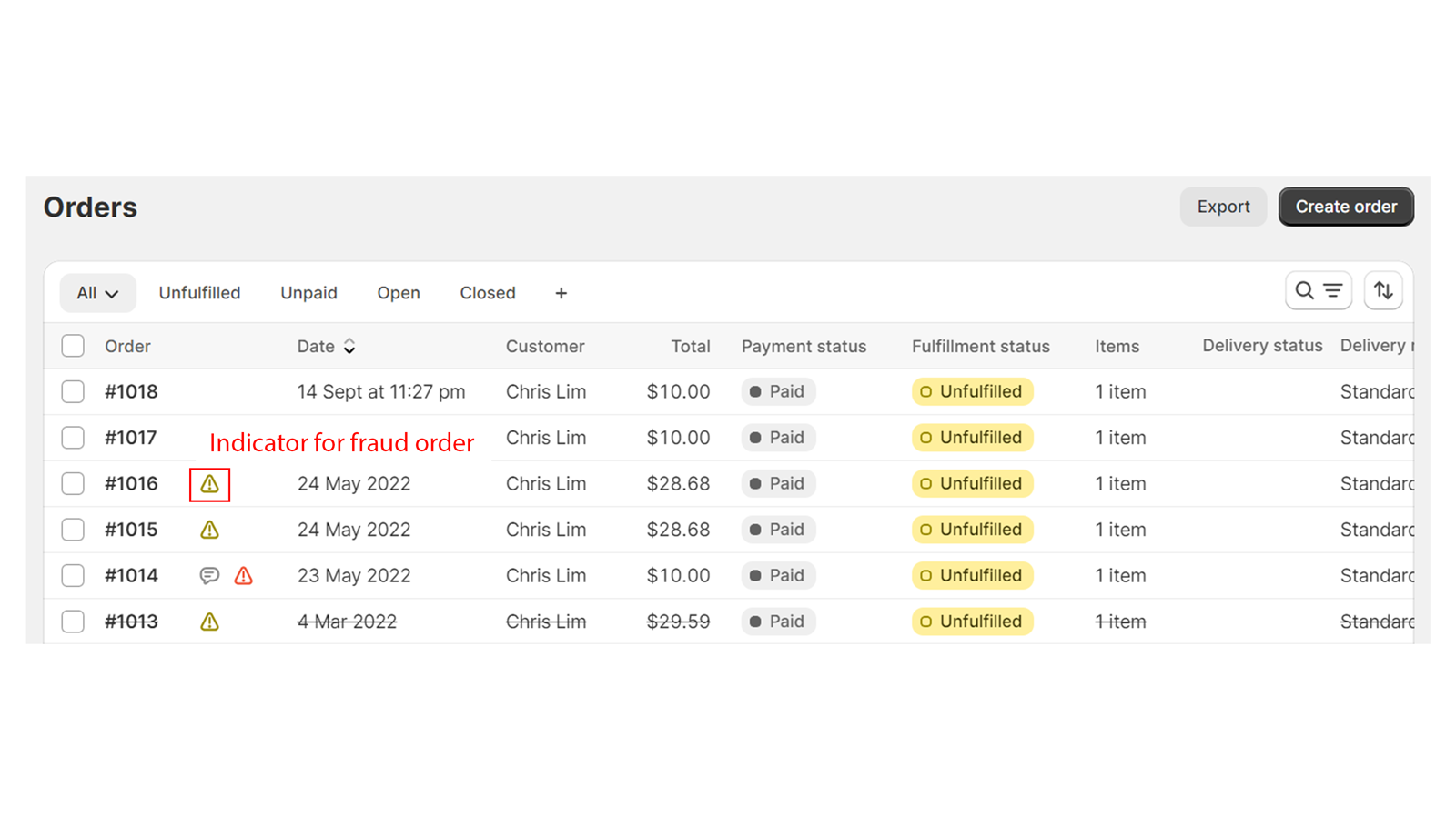Switch to the Unfulfilled tab
Image resolution: width=1456 pixels, height=819 pixels.
(199, 292)
